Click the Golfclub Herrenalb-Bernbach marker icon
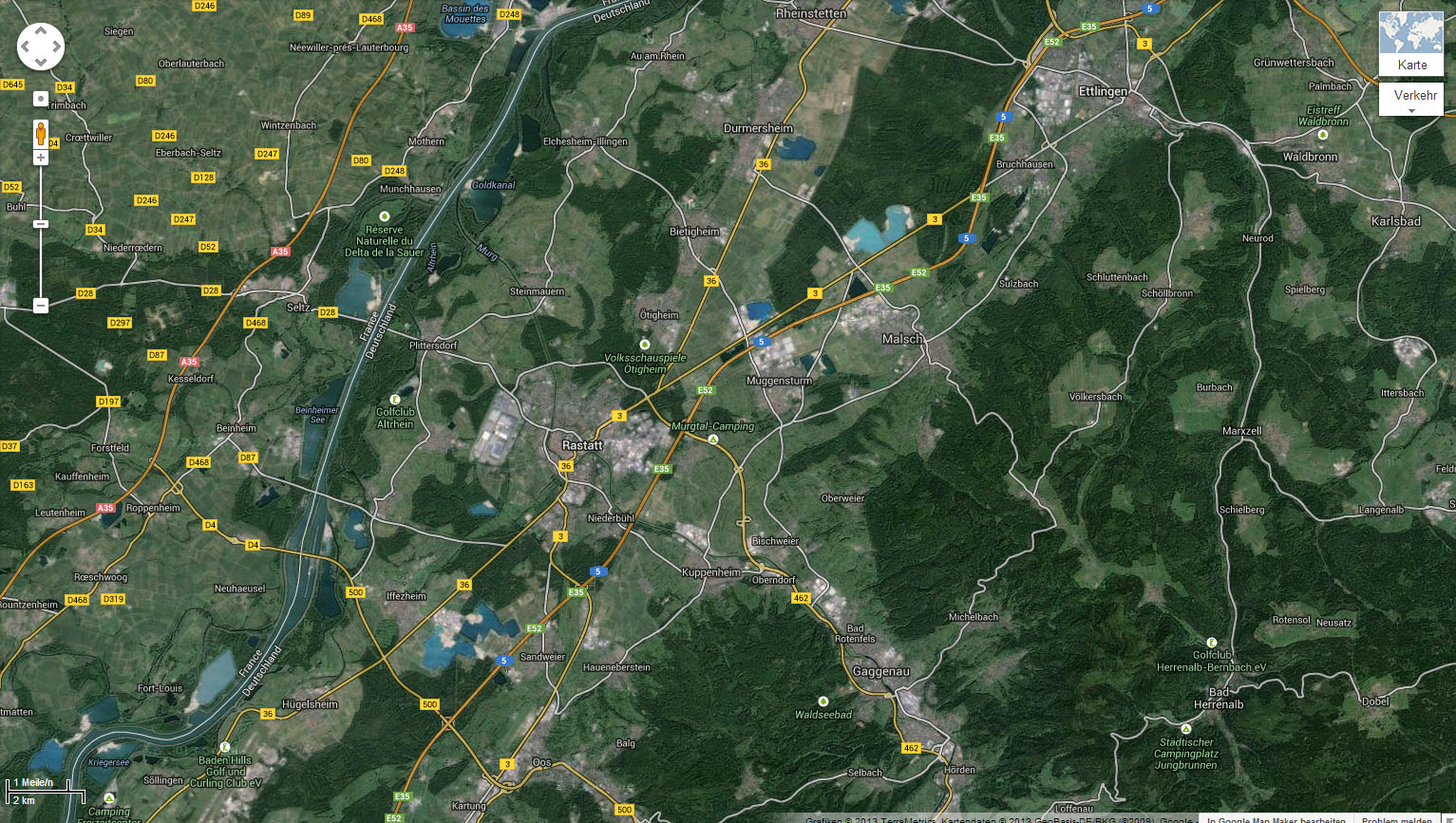This screenshot has width=1456, height=823. click(1211, 643)
